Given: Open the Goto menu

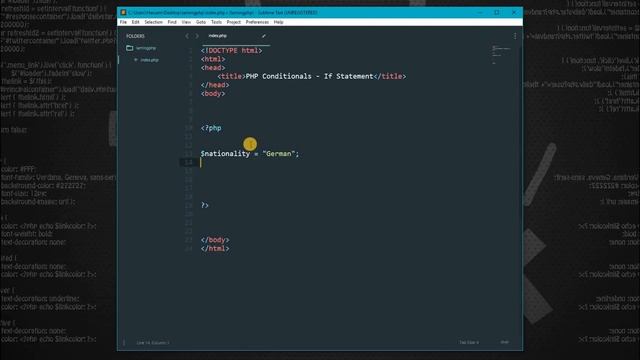Looking at the screenshot, I should click(x=201, y=22).
